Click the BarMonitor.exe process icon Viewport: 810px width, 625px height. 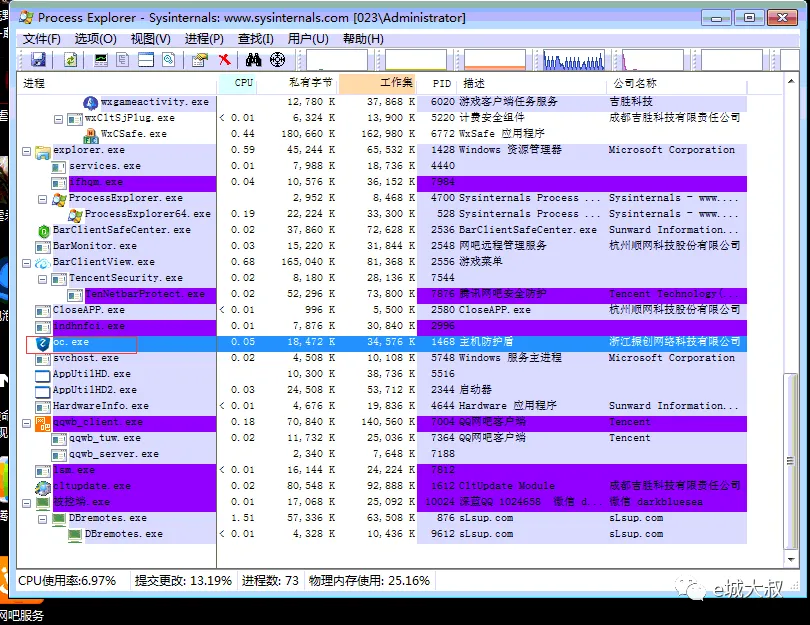pyautogui.click(x=42, y=247)
